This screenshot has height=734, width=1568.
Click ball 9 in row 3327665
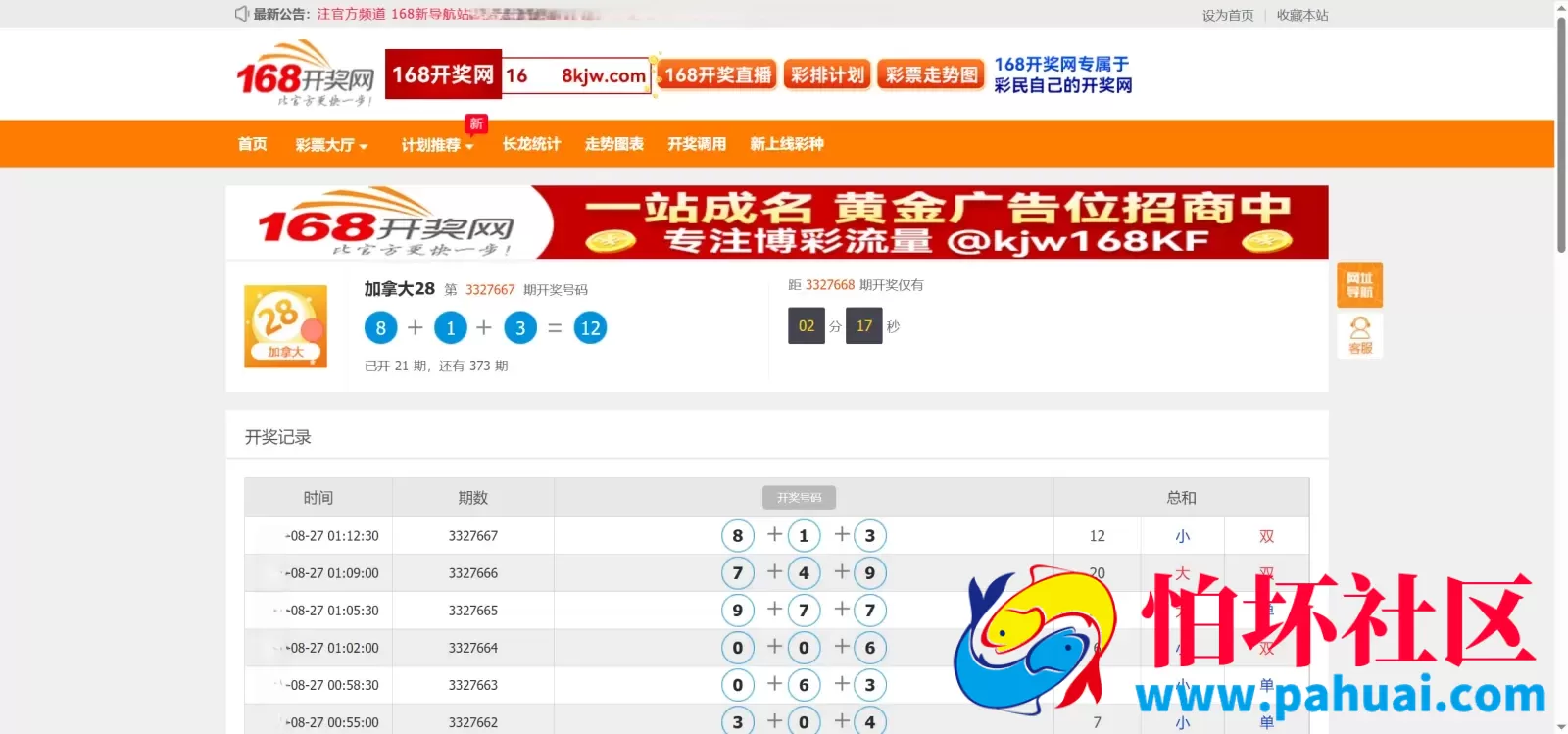(x=738, y=611)
